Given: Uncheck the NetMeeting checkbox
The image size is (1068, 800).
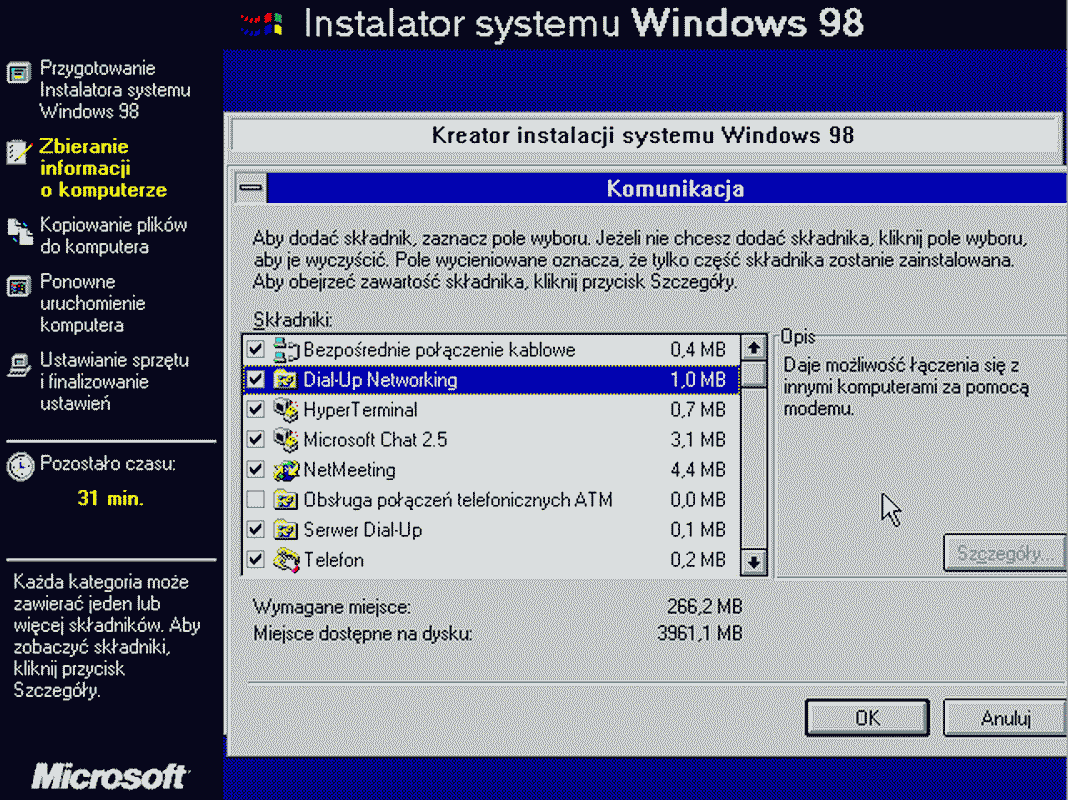Looking at the screenshot, I should 255,469.
